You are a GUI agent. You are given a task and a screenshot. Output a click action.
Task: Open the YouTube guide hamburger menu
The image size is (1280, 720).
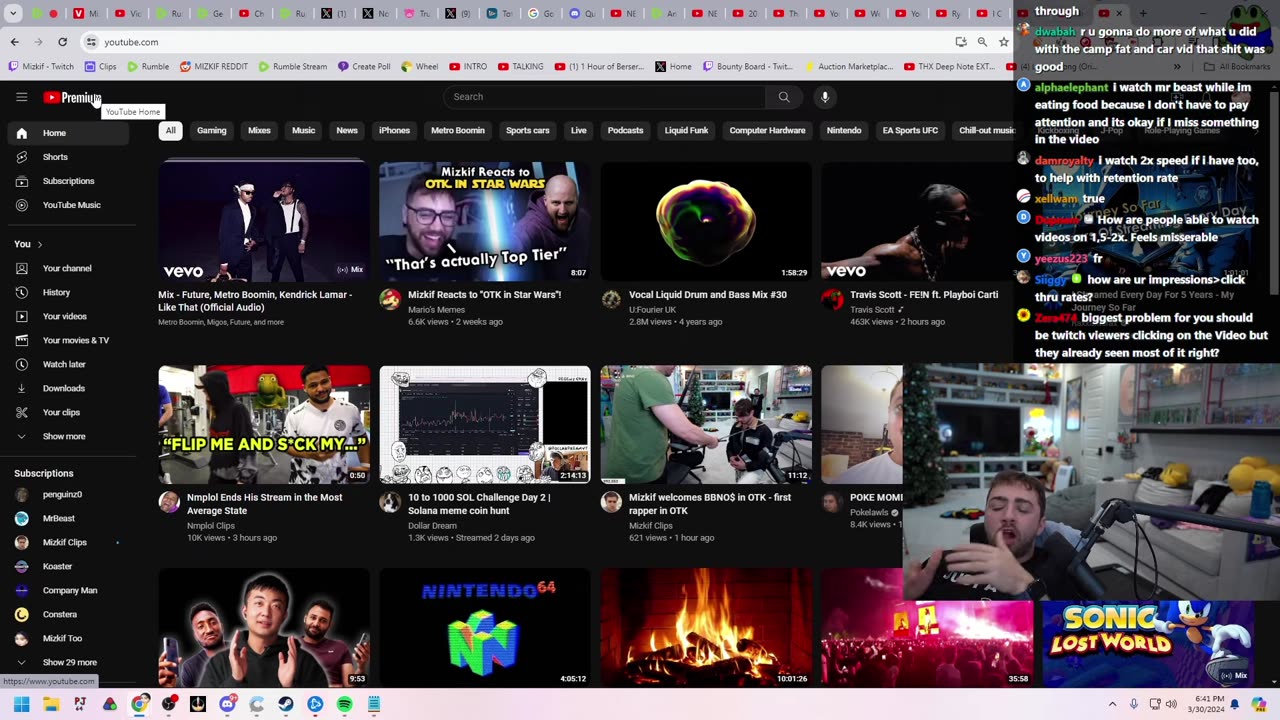point(21,97)
